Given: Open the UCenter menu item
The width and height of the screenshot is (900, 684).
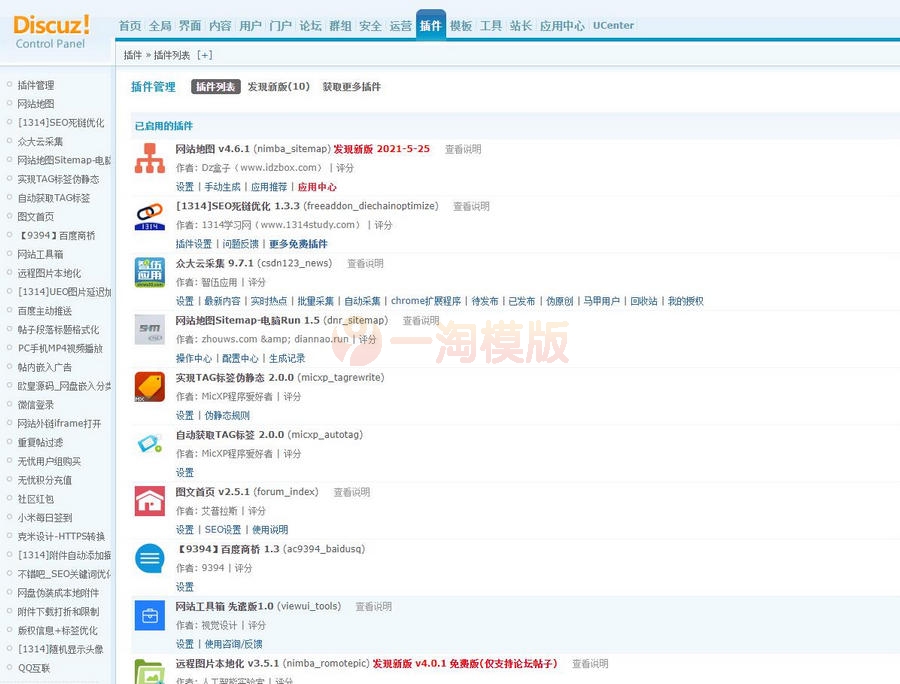Looking at the screenshot, I should [x=613, y=26].
